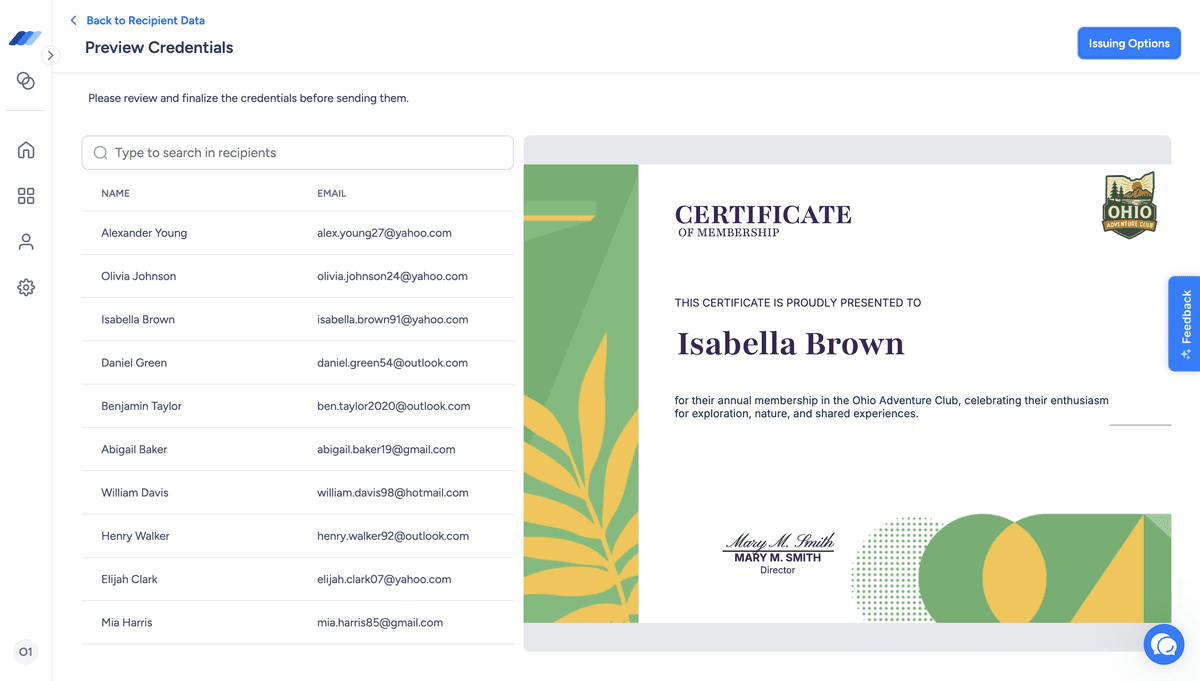The width and height of the screenshot is (1200, 681).
Task: Click the O1 account avatar
Action: click(x=26, y=652)
